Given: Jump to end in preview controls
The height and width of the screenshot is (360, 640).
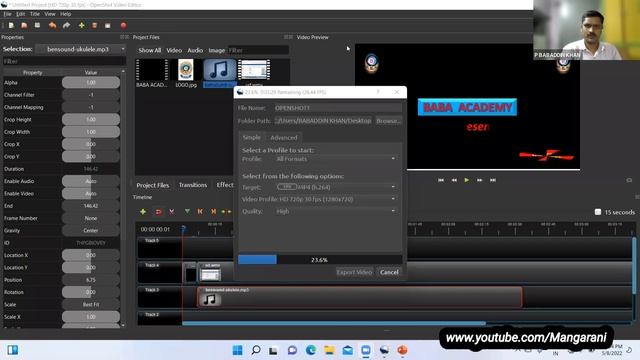Looking at the screenshot, I should point(493,180).
